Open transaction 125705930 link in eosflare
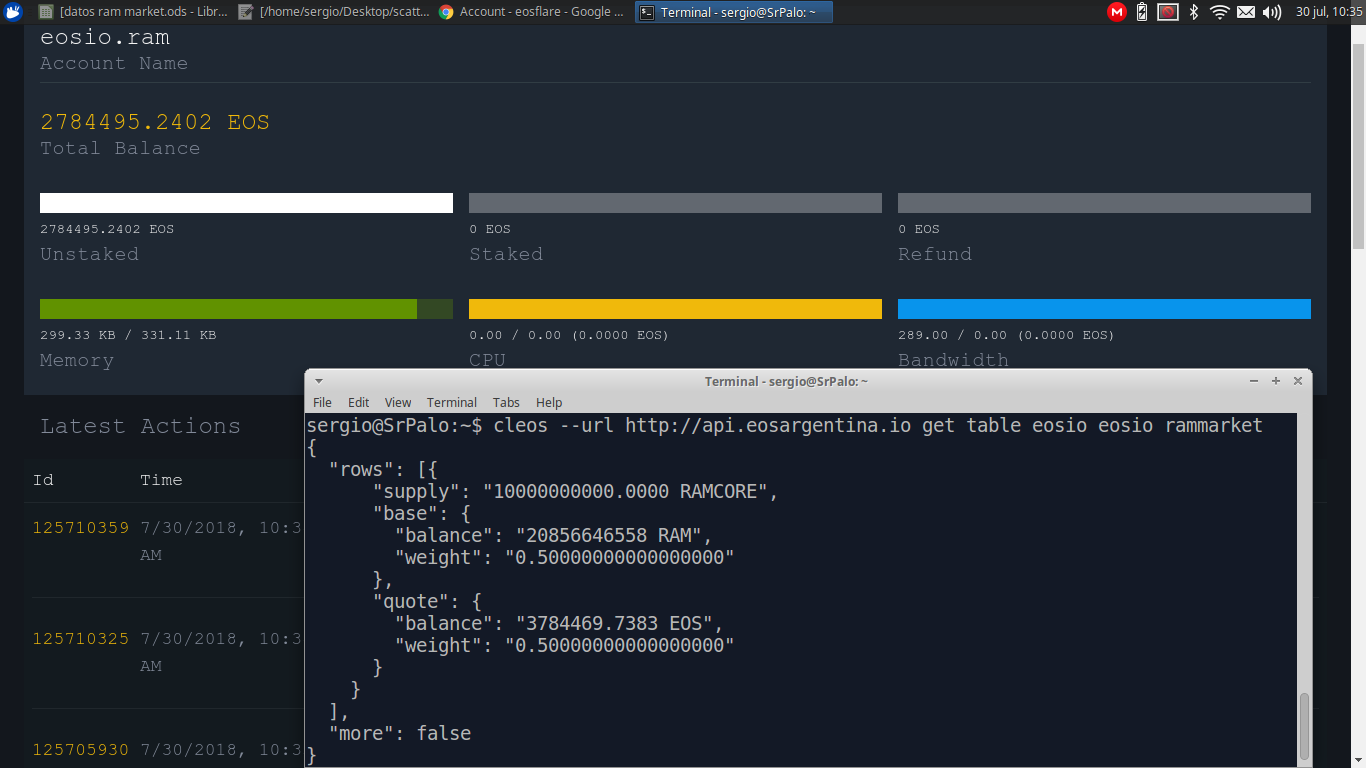 81,749
